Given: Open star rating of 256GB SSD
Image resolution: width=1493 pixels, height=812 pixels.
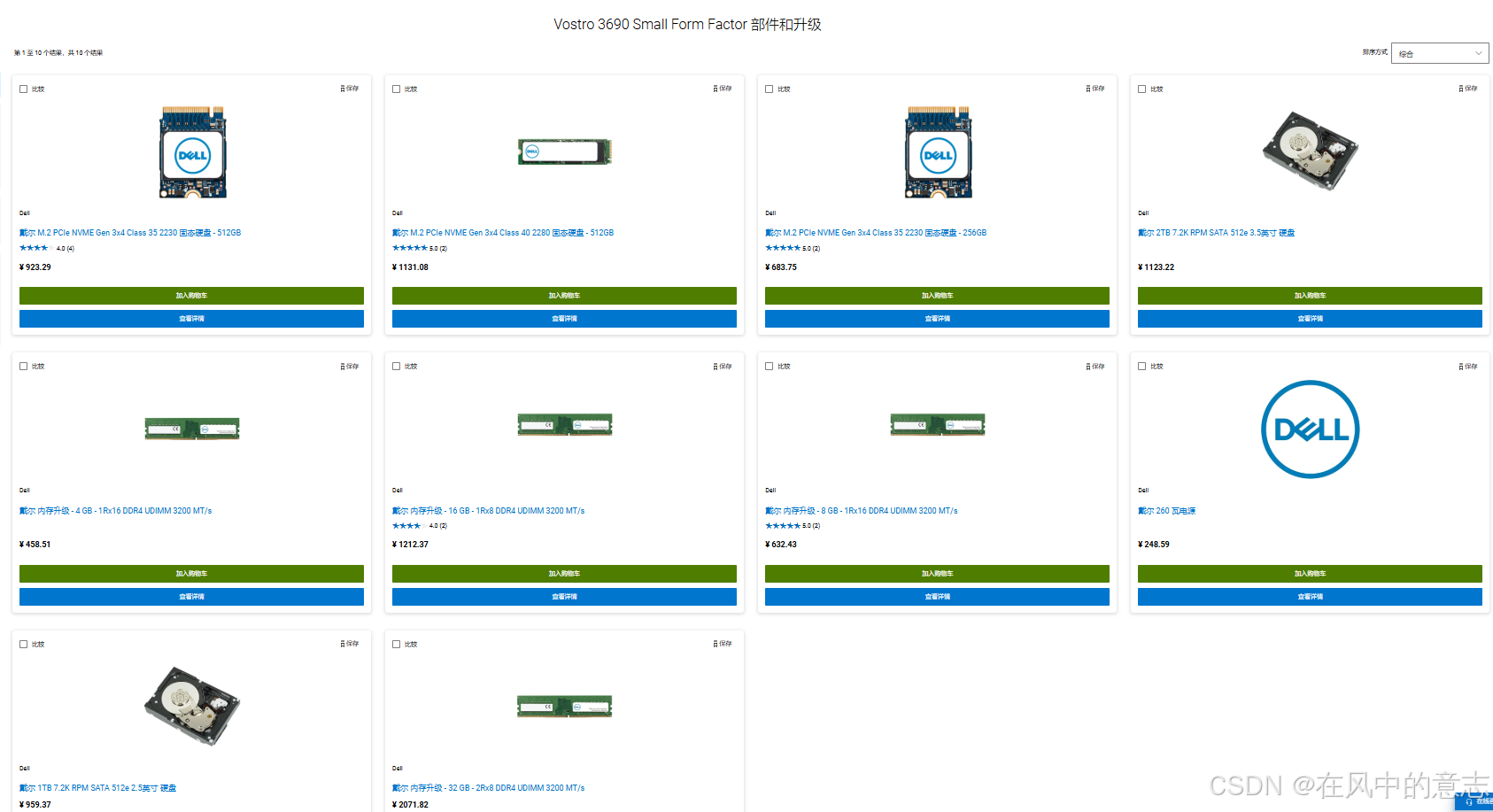Looking at the screenshot, I should tap(793, 249).
